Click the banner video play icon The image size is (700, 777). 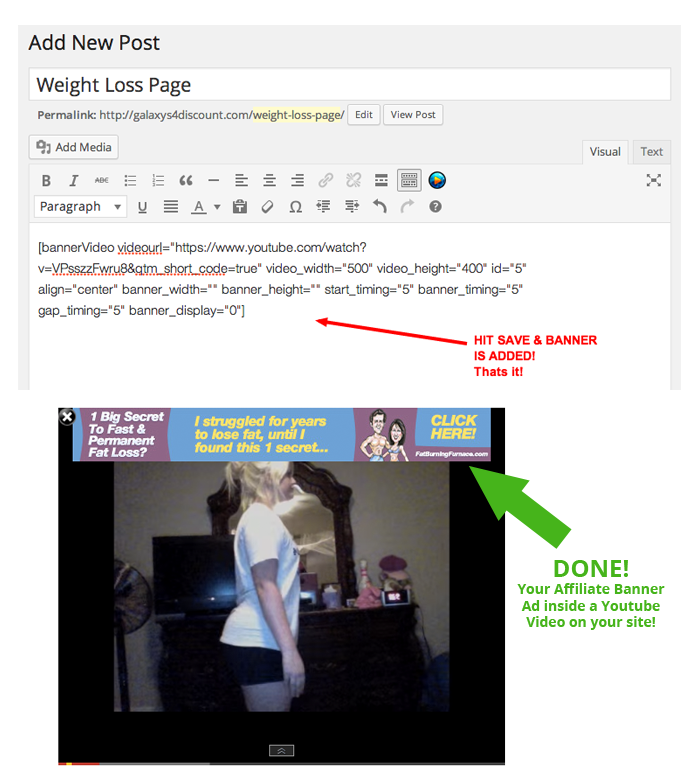click(x=437, y=181)
